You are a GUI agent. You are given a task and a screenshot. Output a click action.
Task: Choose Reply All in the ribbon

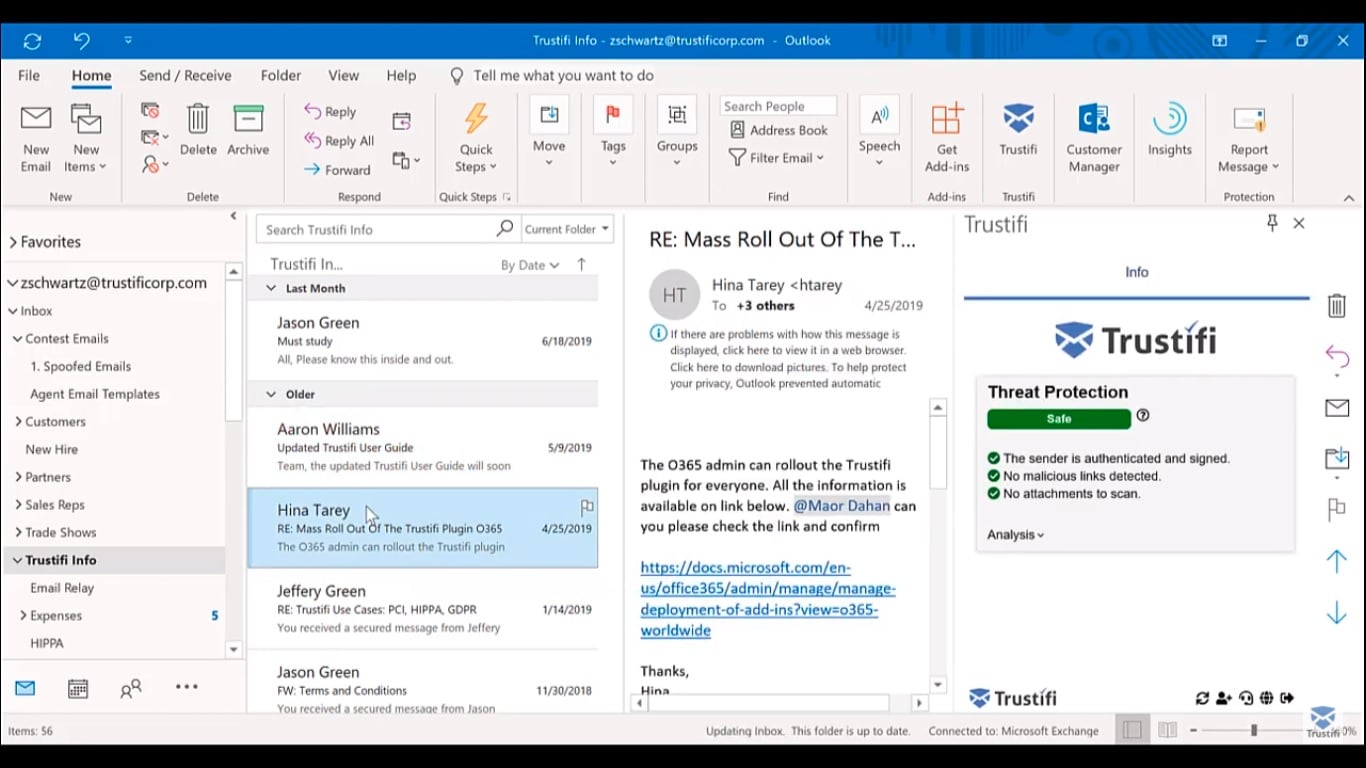[x=339, y=141]
